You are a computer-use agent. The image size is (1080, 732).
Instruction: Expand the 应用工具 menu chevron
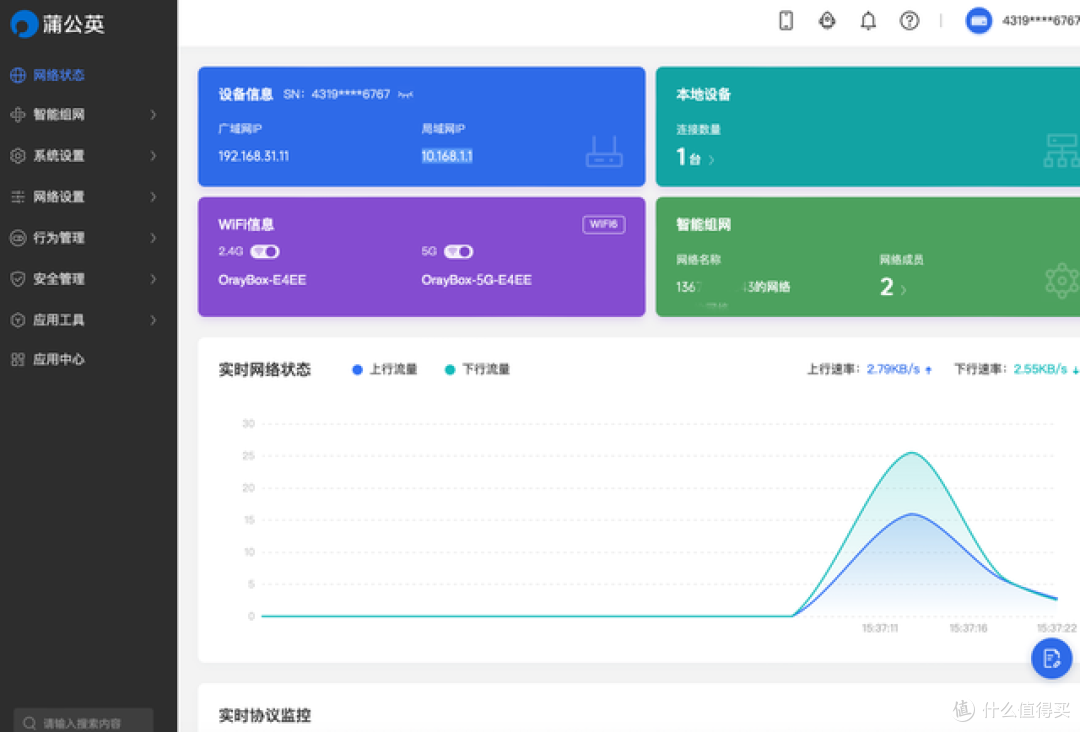click(x=153, y=320)
